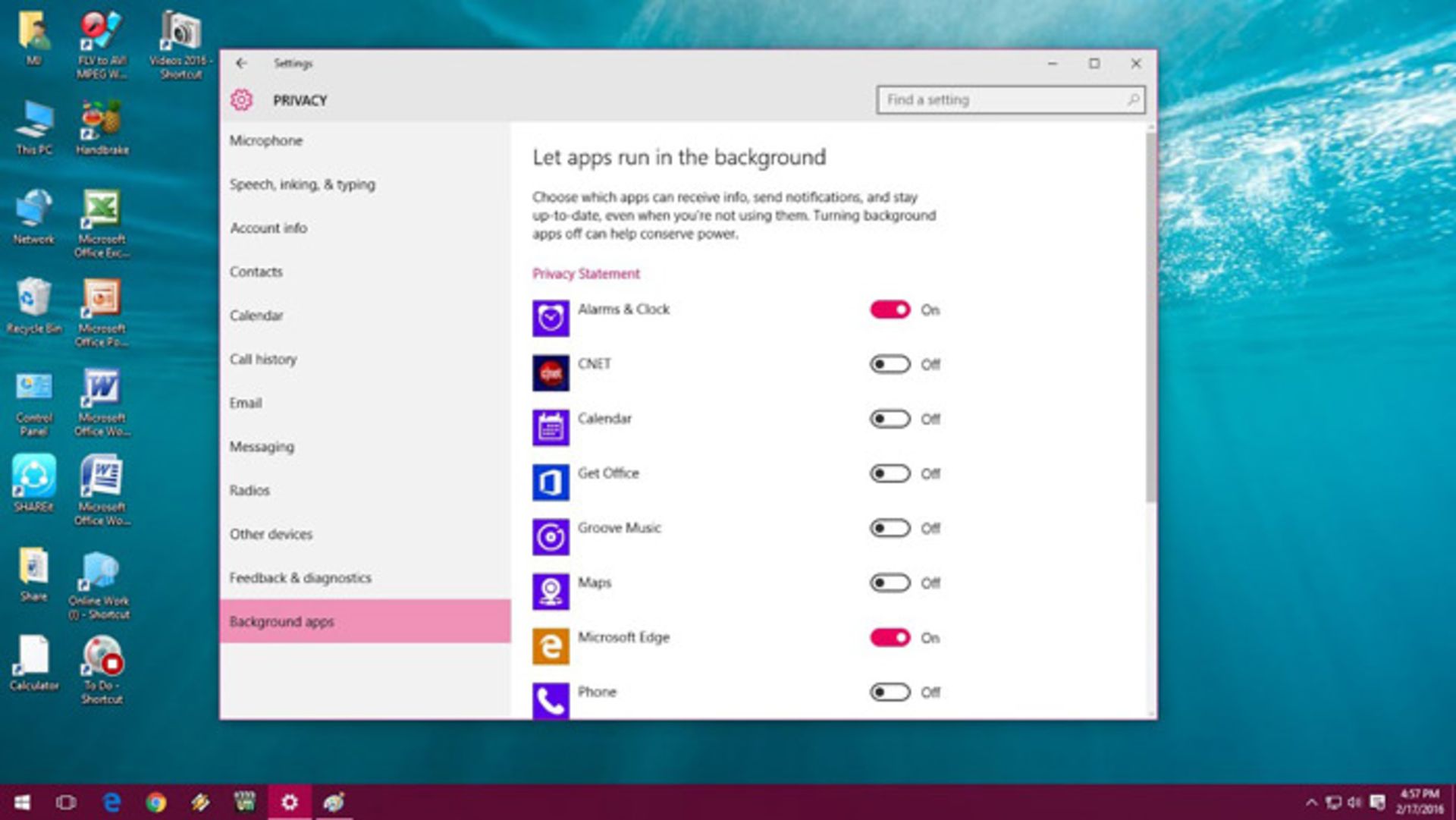Turn on Calendar background toggle
The width and height of the screenshot is (1456, 820).
click(x=890, y=419)
